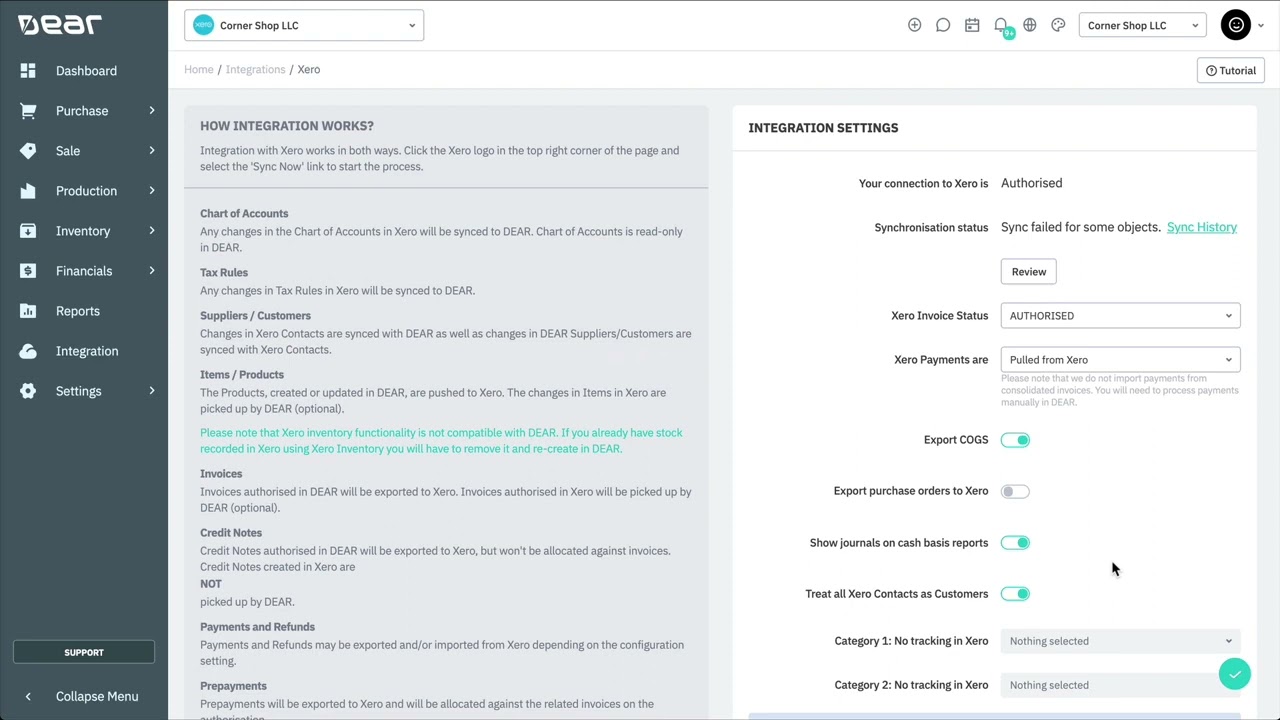Open Category 1 tracking dropdown
Image resolution: width=1280 pixels, height=720 pixels.
click(1120, 641)
